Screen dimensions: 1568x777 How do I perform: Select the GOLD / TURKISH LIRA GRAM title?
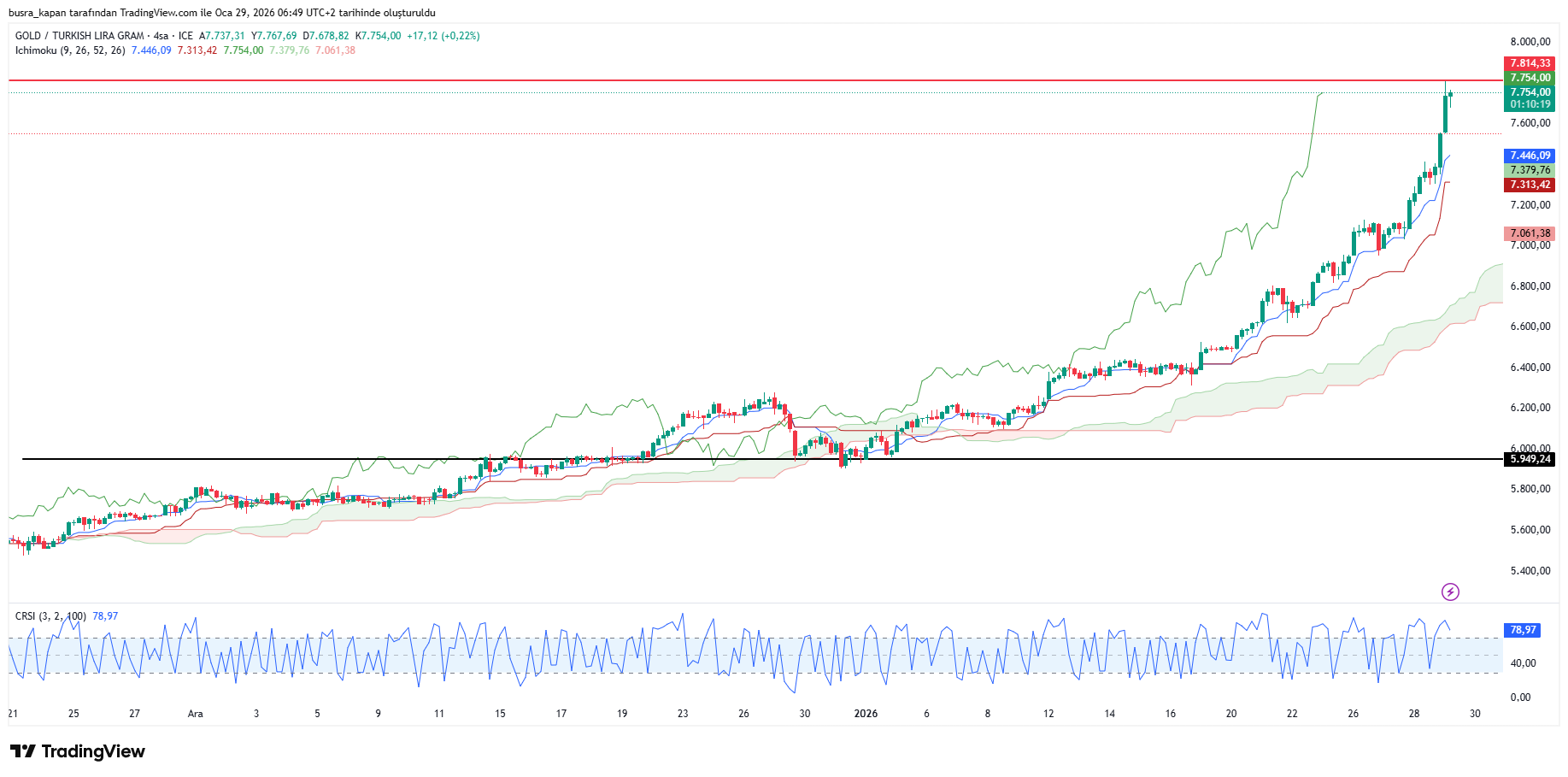(x=79, y=36)
